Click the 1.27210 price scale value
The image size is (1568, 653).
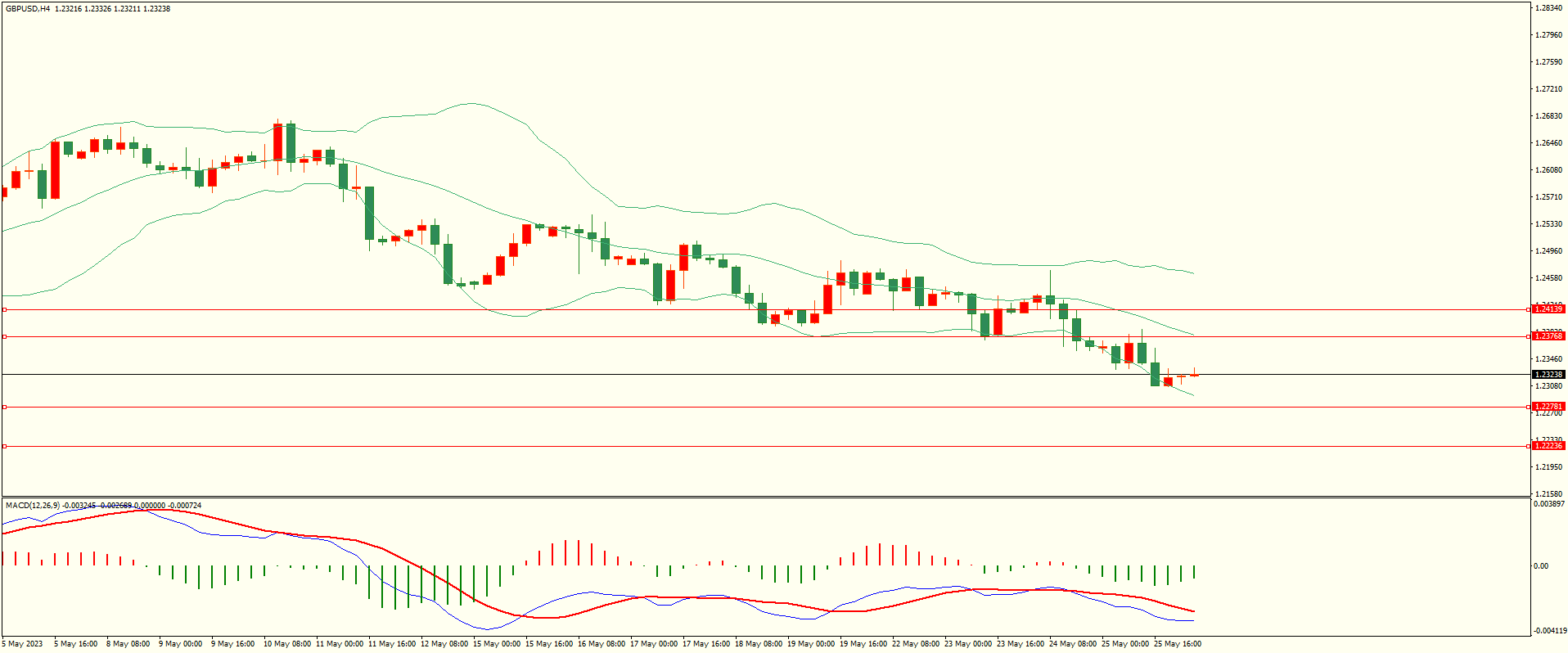click(1549, 89)
